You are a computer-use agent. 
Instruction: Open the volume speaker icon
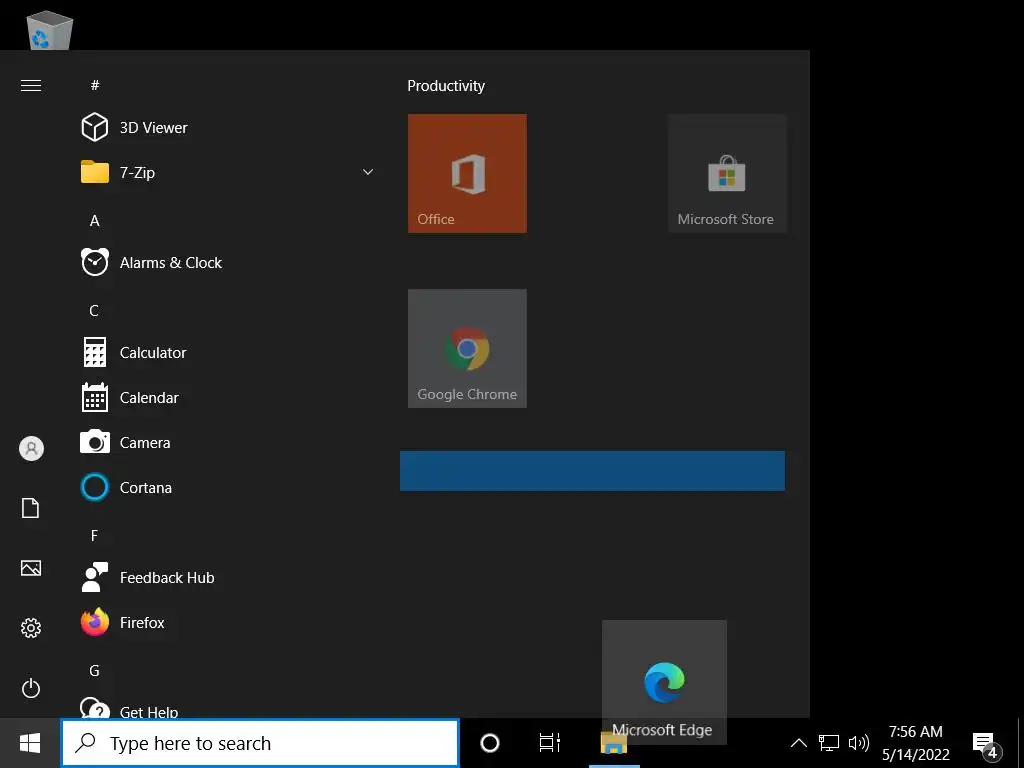click(x=858, y=743)
